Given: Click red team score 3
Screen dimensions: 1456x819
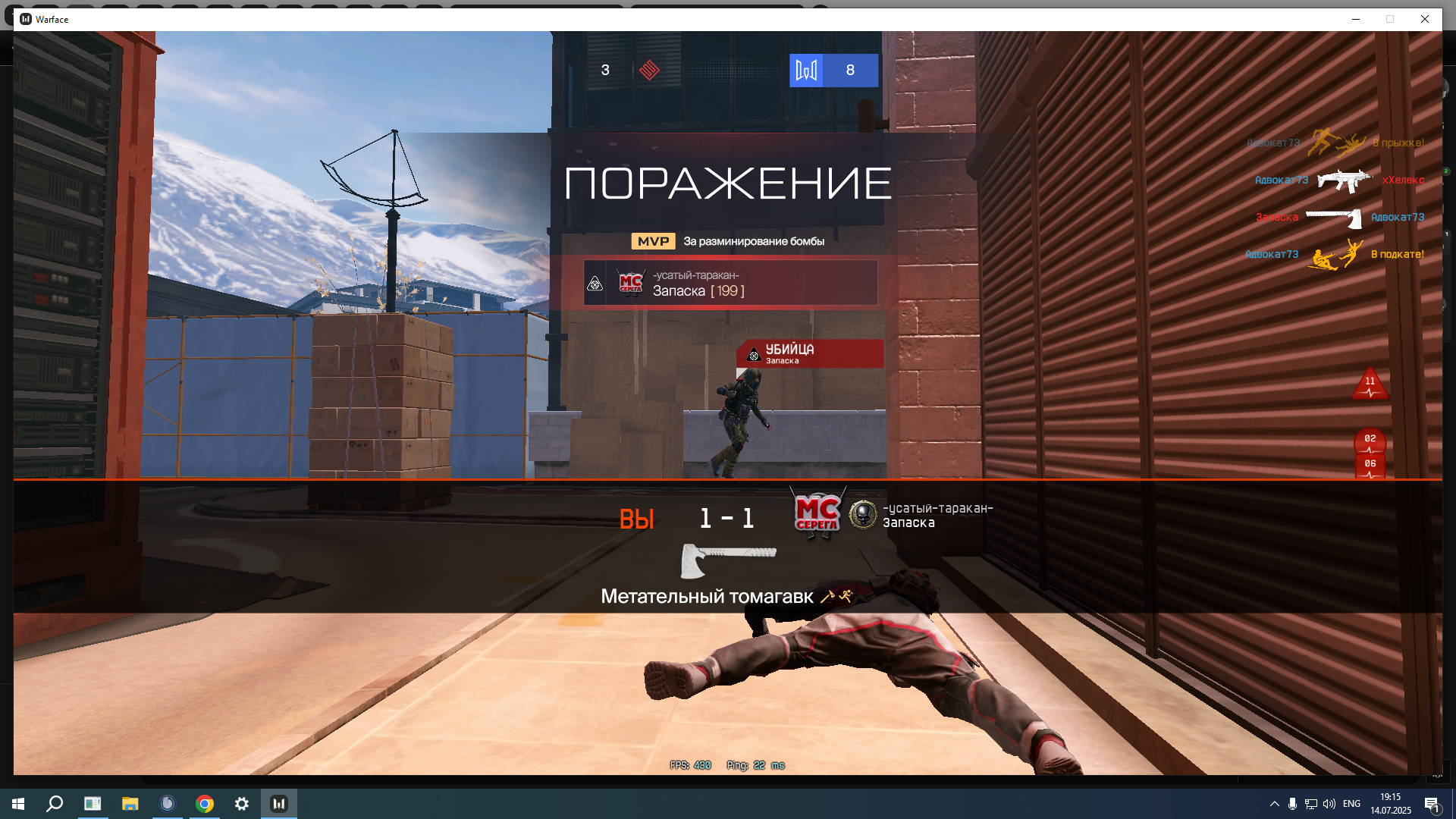Looking at the screenshot, I should click(x=605, y=70).
